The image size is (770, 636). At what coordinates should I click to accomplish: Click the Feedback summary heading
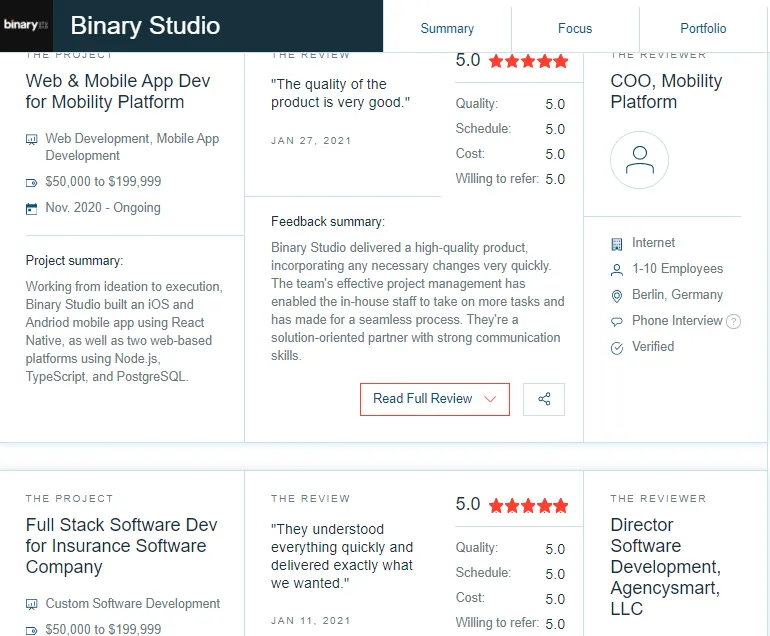(x=328, y=222)
